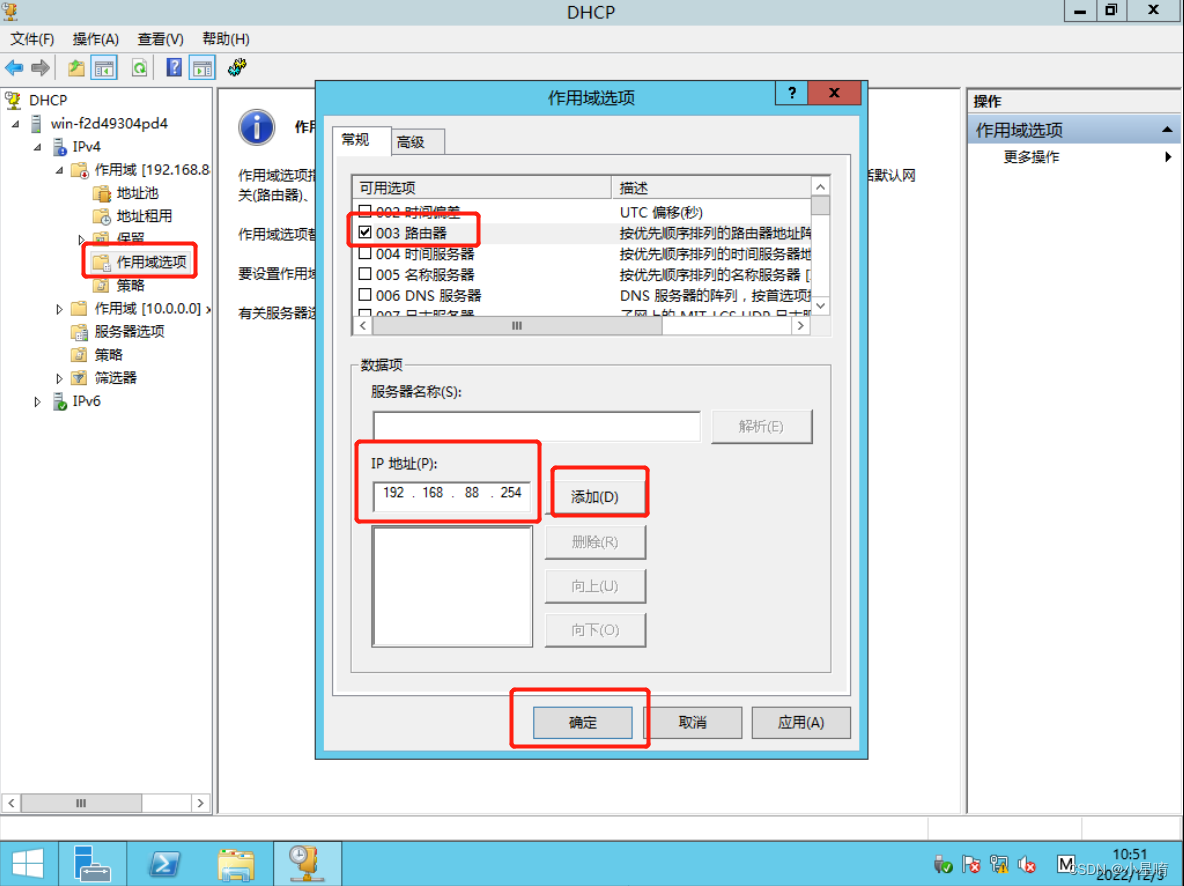Select 策略 under the 192.168 scope
Image resolution: width=1184 pixels, height=886 pixels.
tap(130, 285)
